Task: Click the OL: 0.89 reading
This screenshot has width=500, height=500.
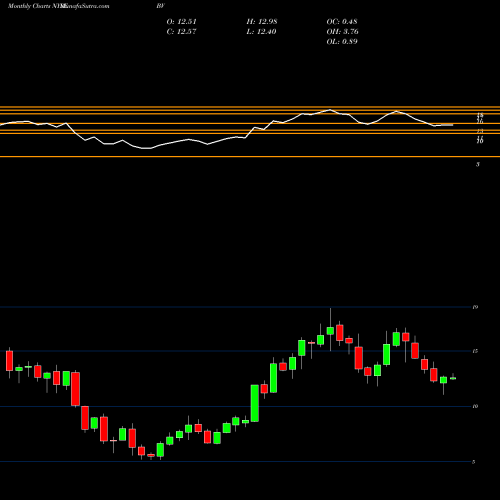Action: [x=342, y=42]
